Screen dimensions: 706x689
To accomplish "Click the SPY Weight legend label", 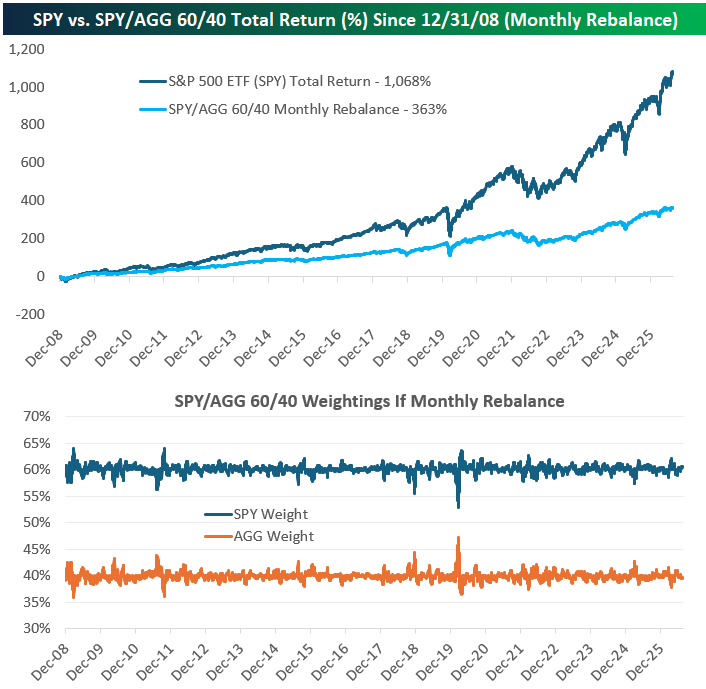I will pyautogui.click(x=271, y=514).
